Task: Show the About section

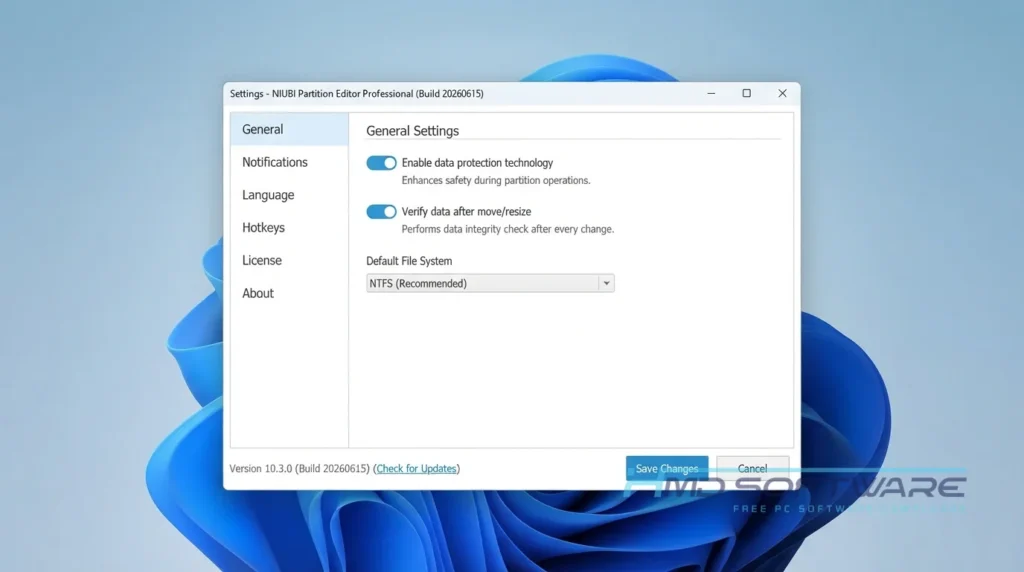Action: 289,293
